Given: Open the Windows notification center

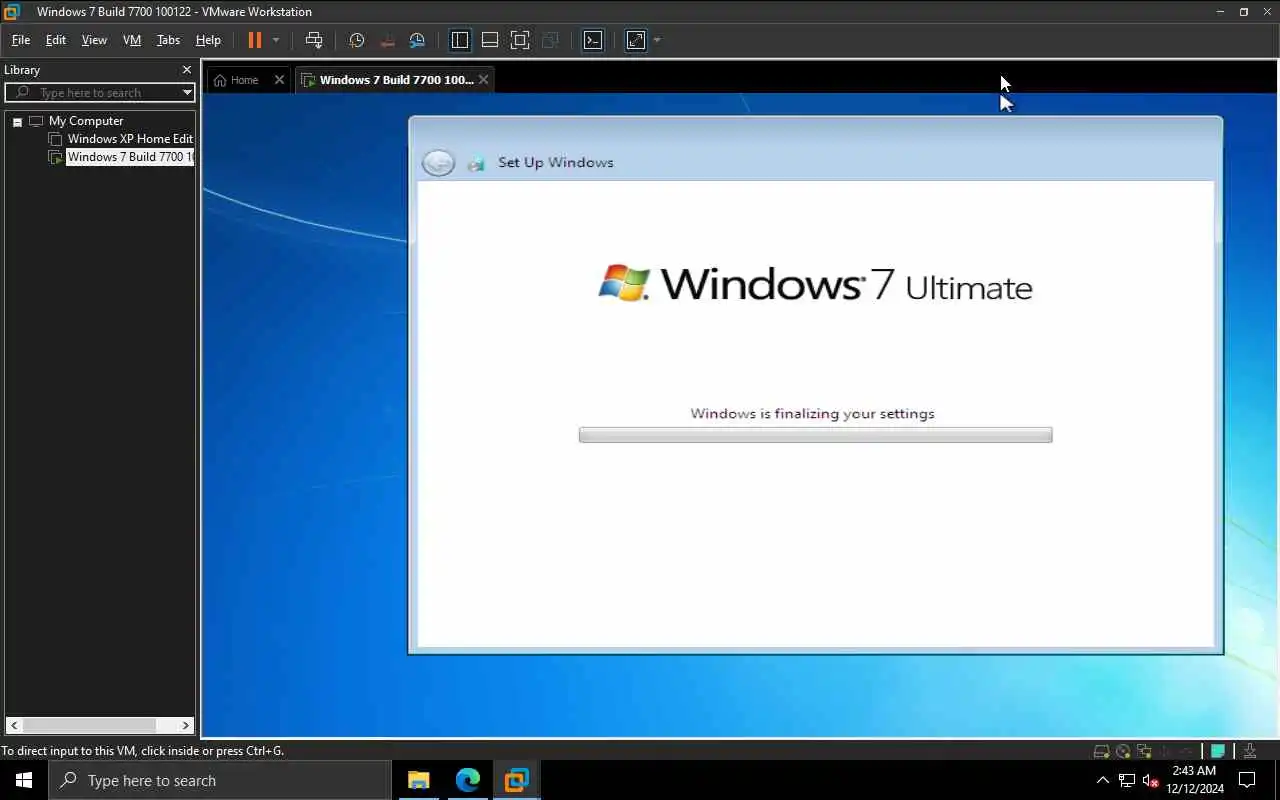Looking at the screenshot, I should click(x=1247, y=780).
